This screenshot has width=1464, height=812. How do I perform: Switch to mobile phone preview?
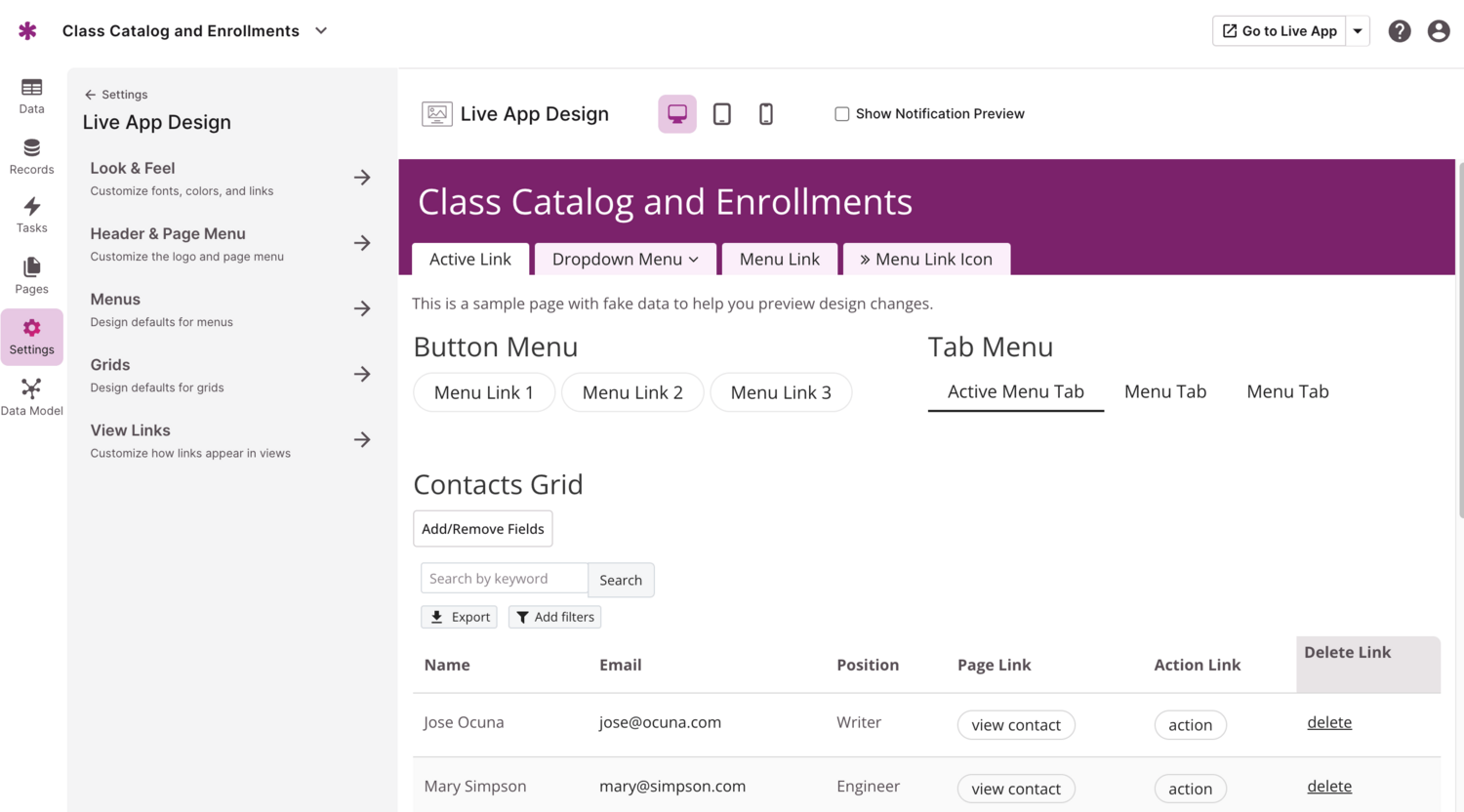pyautogui.click(x=766, y=114)
